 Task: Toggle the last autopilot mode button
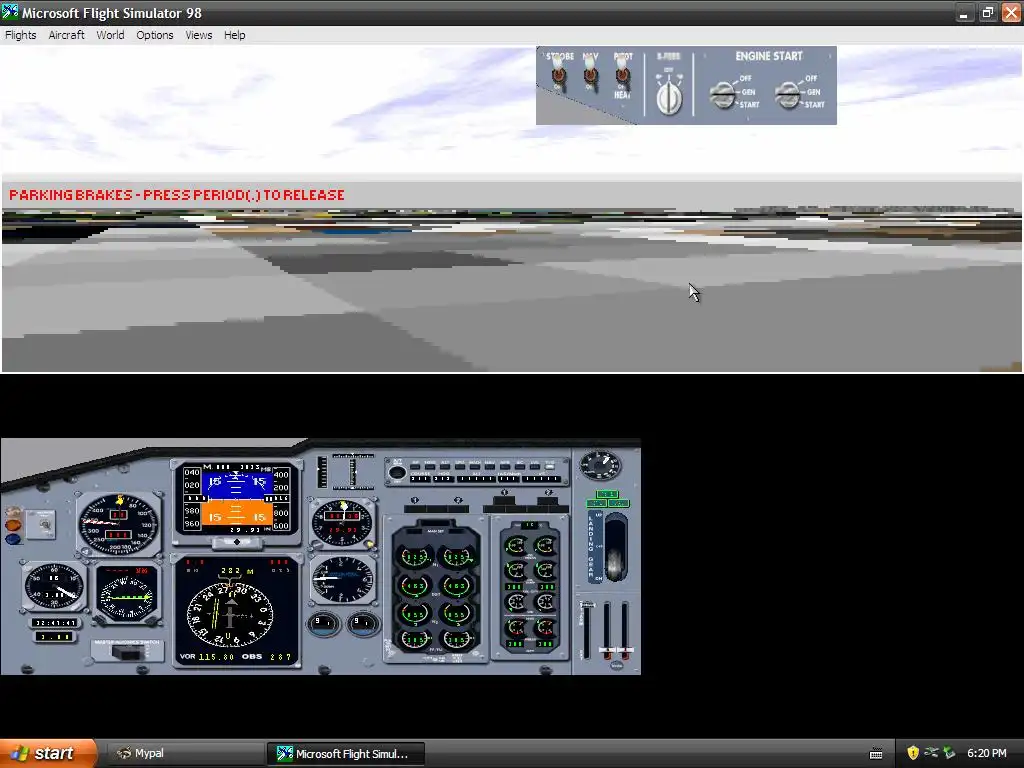tap(550, 465)
